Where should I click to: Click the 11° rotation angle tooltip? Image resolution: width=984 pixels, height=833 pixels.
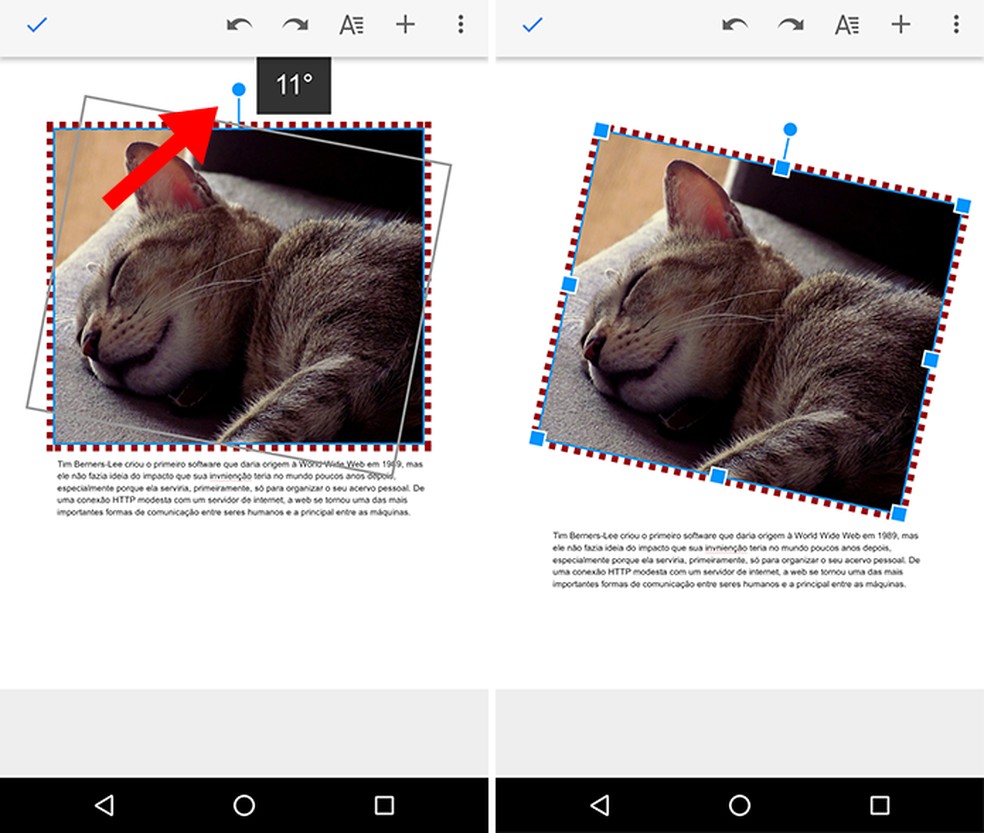(x=294, y=85)
